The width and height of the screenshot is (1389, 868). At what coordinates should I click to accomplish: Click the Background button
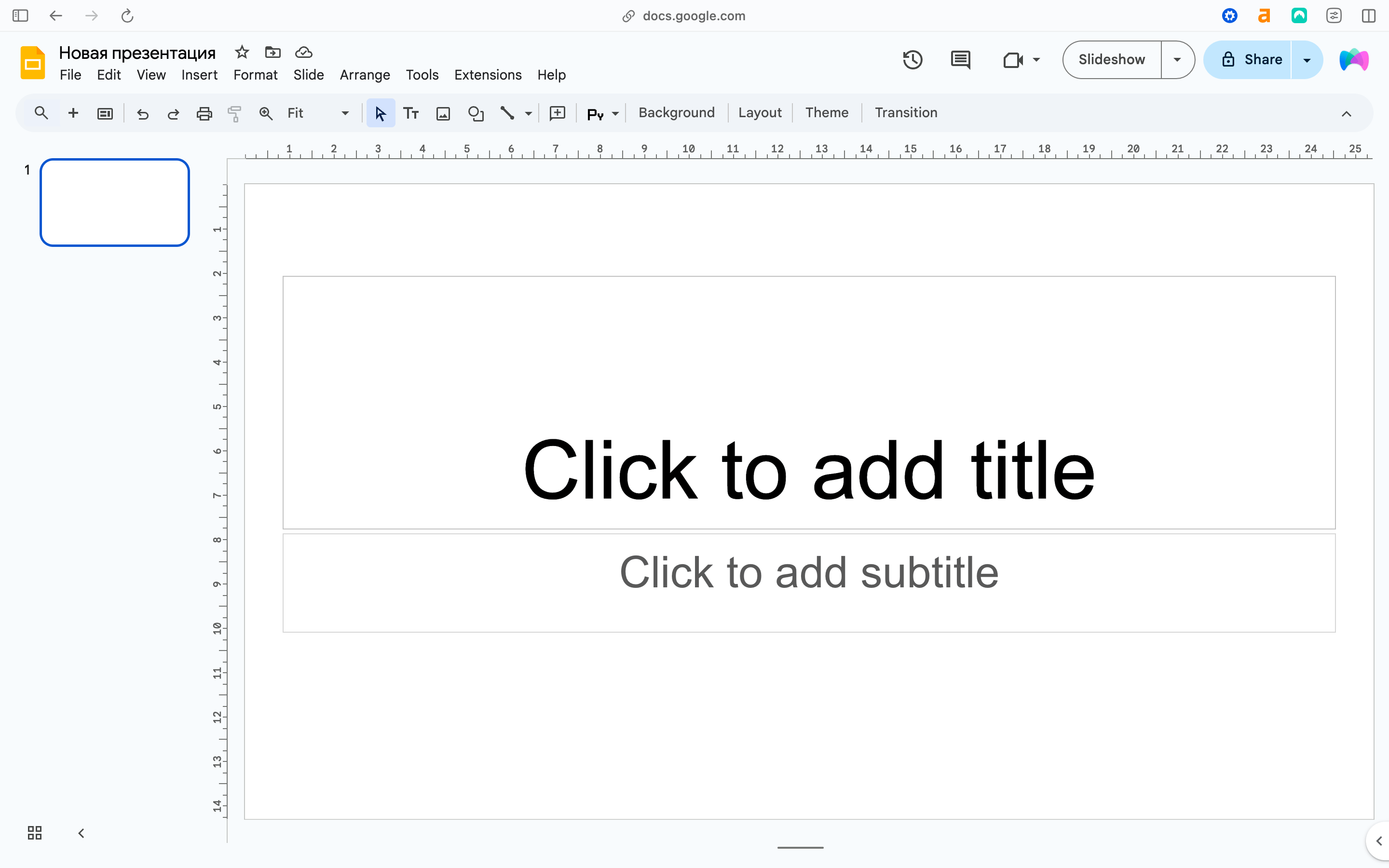(x=676, y=112)
